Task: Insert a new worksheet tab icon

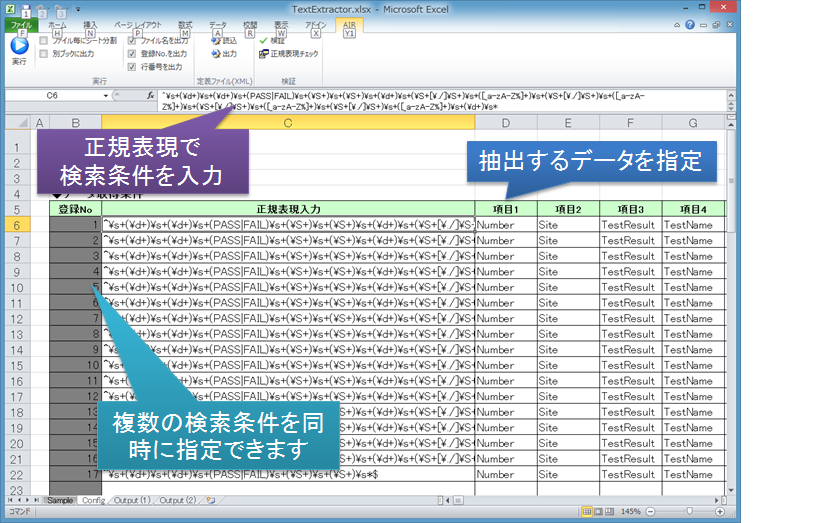Action: [x=210, y=500]
